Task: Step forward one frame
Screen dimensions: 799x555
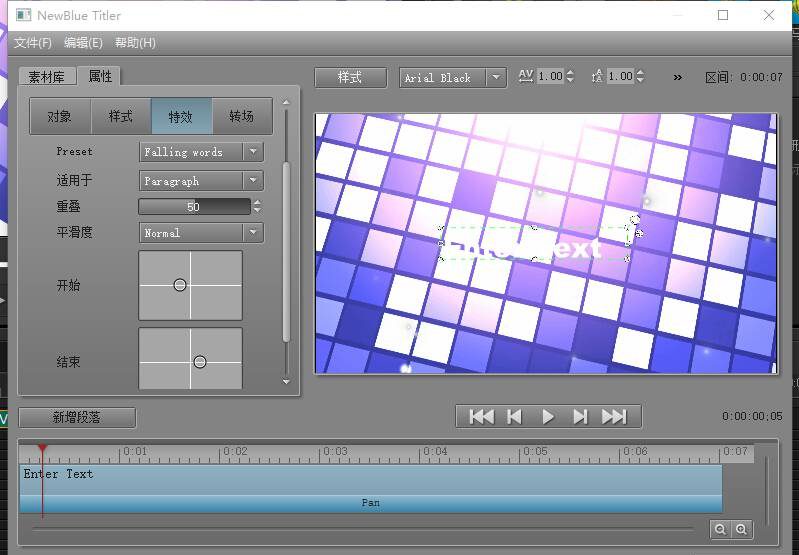Action: click(x=580, y=417)
